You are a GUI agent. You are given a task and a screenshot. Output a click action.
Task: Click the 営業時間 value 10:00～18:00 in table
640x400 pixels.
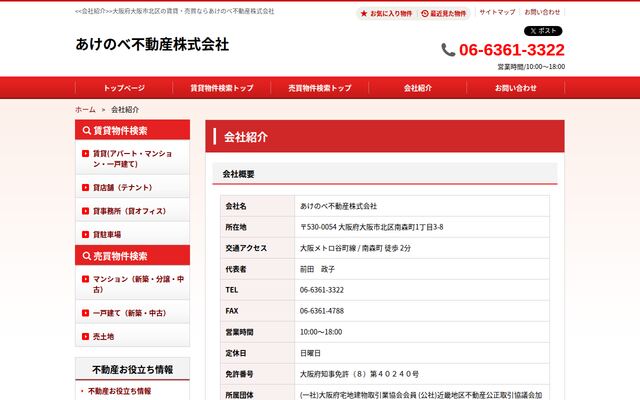[x=321, y=332]
